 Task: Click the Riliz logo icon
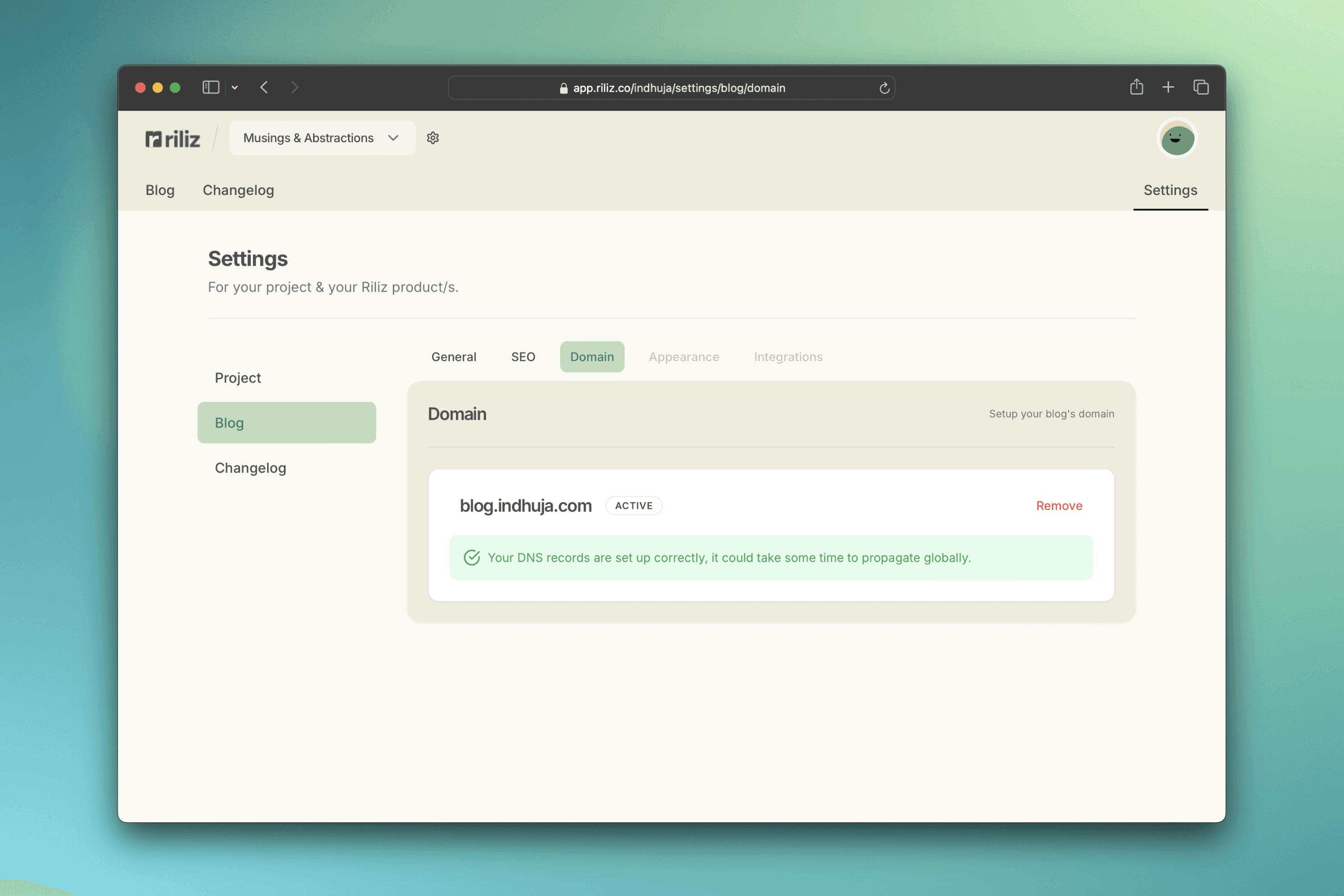(154, 137)
